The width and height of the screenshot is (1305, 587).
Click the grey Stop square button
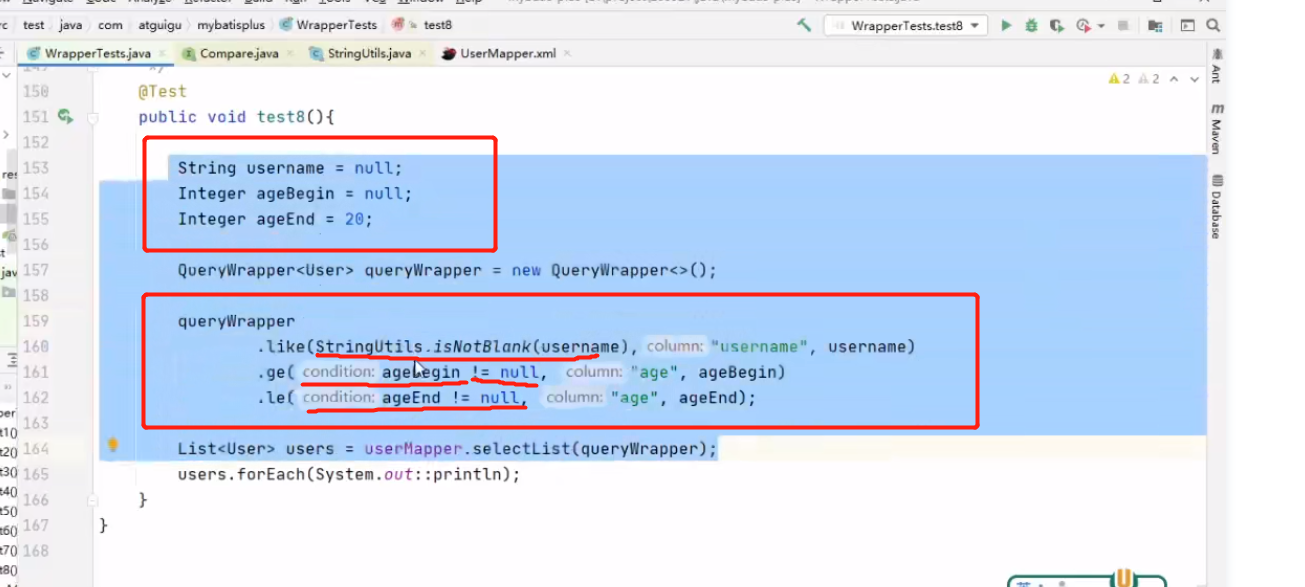[1123, 26]
